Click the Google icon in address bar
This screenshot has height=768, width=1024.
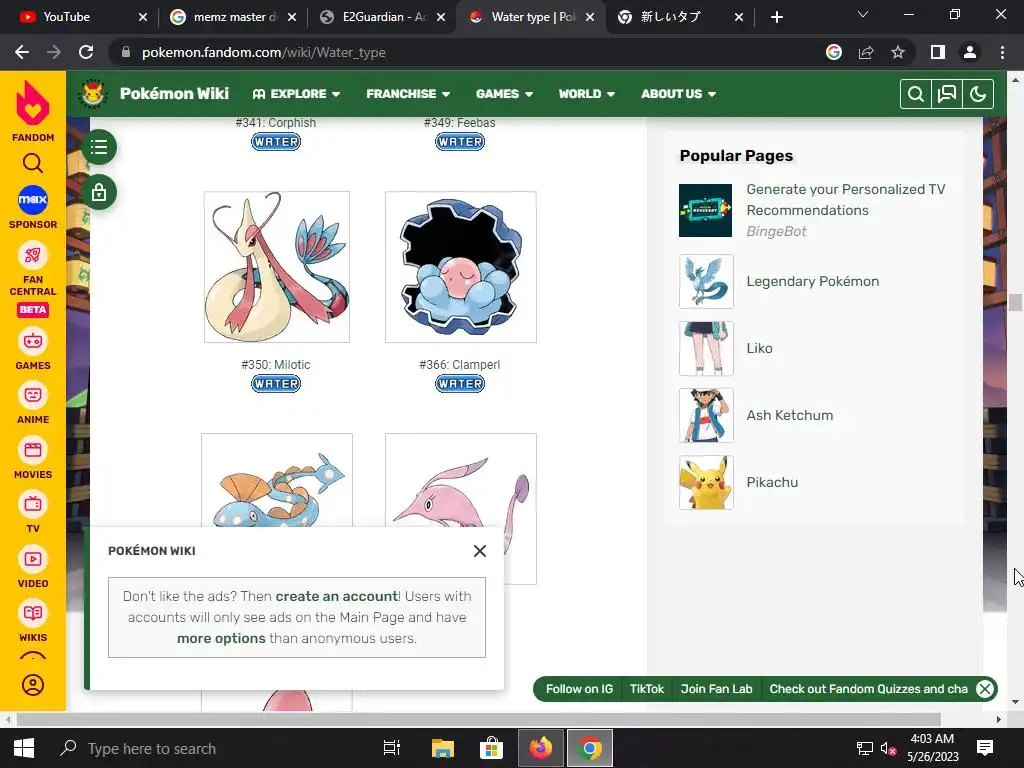[834, 52]
